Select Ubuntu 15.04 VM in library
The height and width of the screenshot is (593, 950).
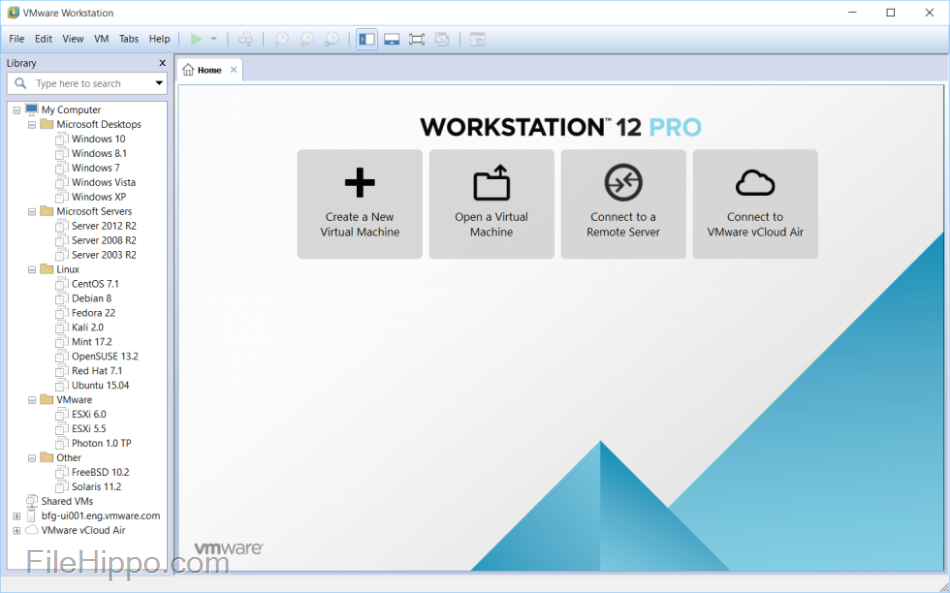(100, 385)
